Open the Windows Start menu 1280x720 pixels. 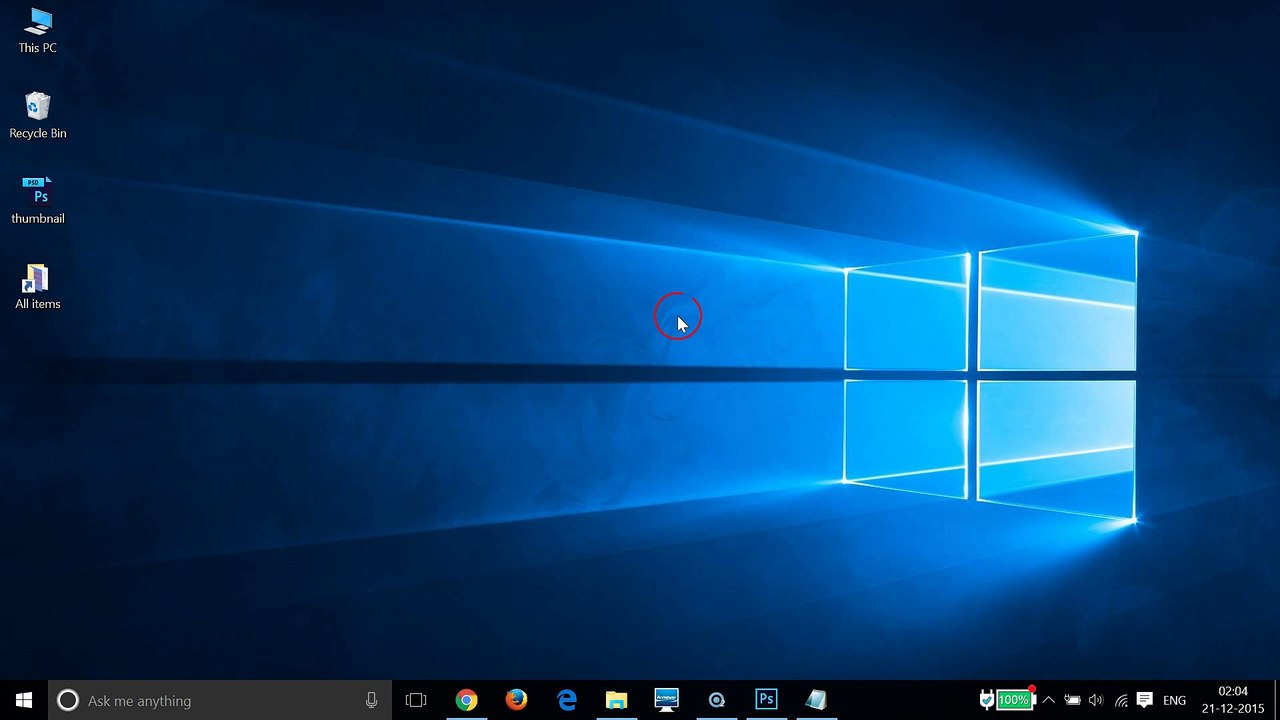click(24, 700)
